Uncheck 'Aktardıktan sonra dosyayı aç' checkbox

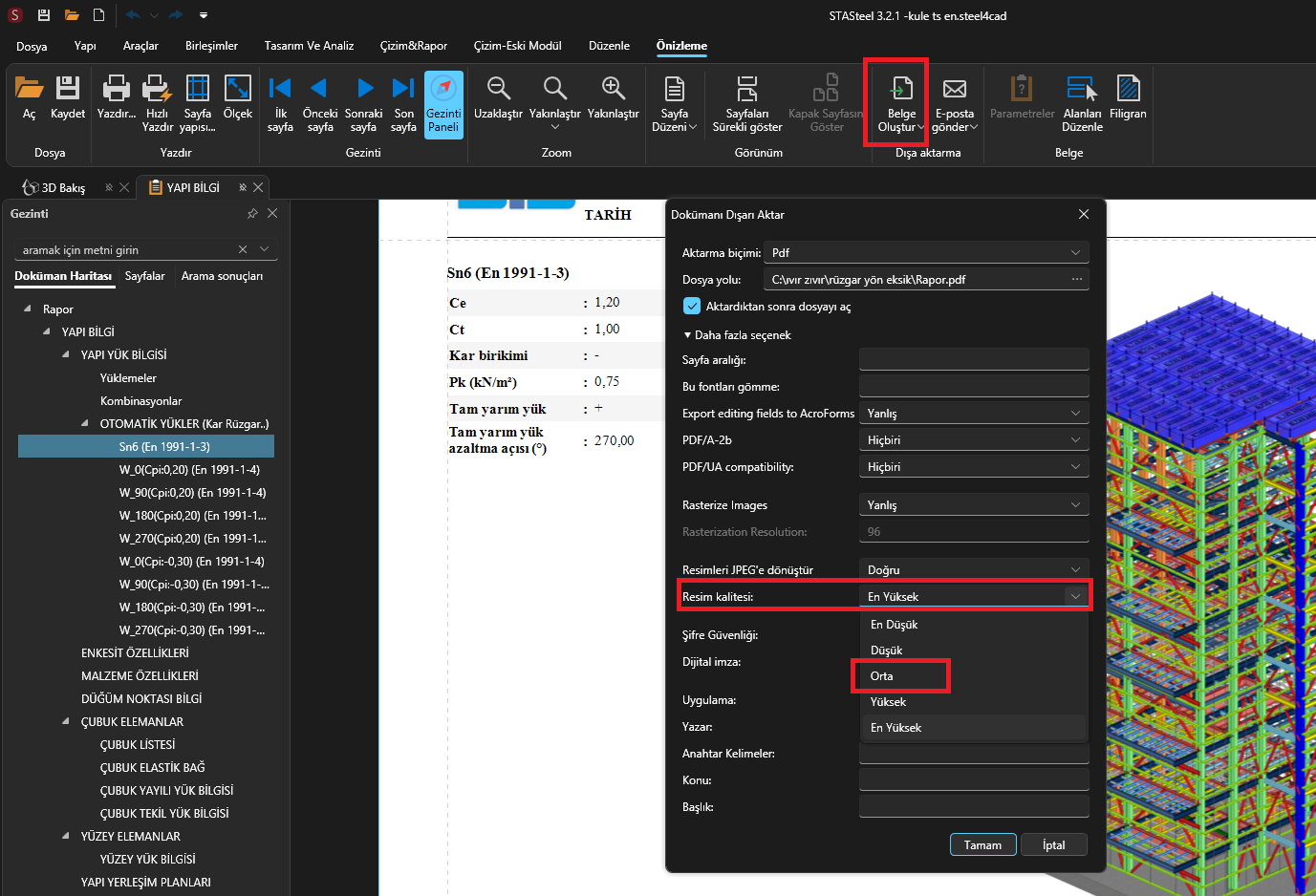[x=692, y=307]
